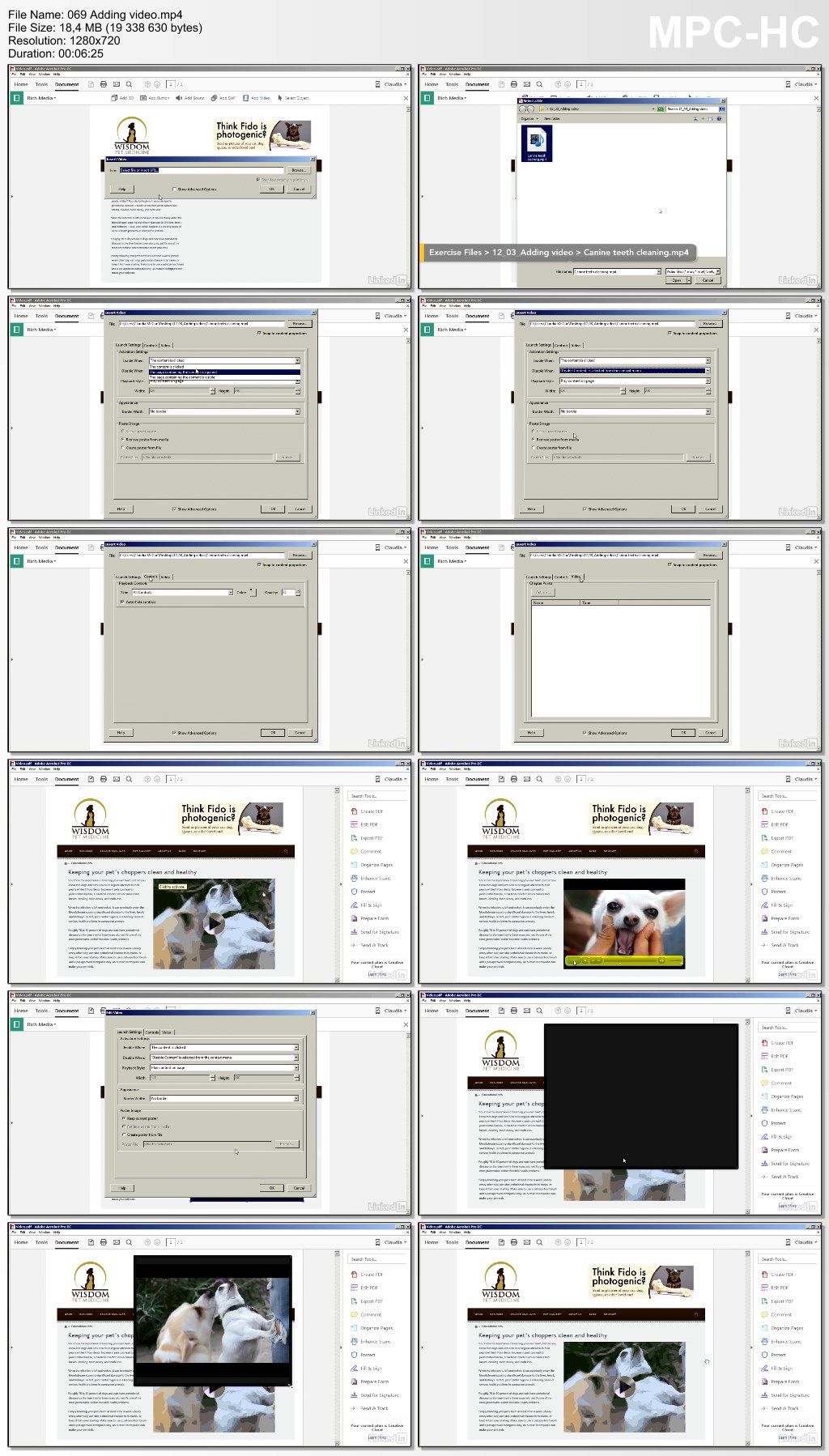Viewport: 829px width, 1456px height.
Task: Click Prepare Form icon in chihuahua video thumbnail
Action: pyautogui.click(x=764, y=918)
